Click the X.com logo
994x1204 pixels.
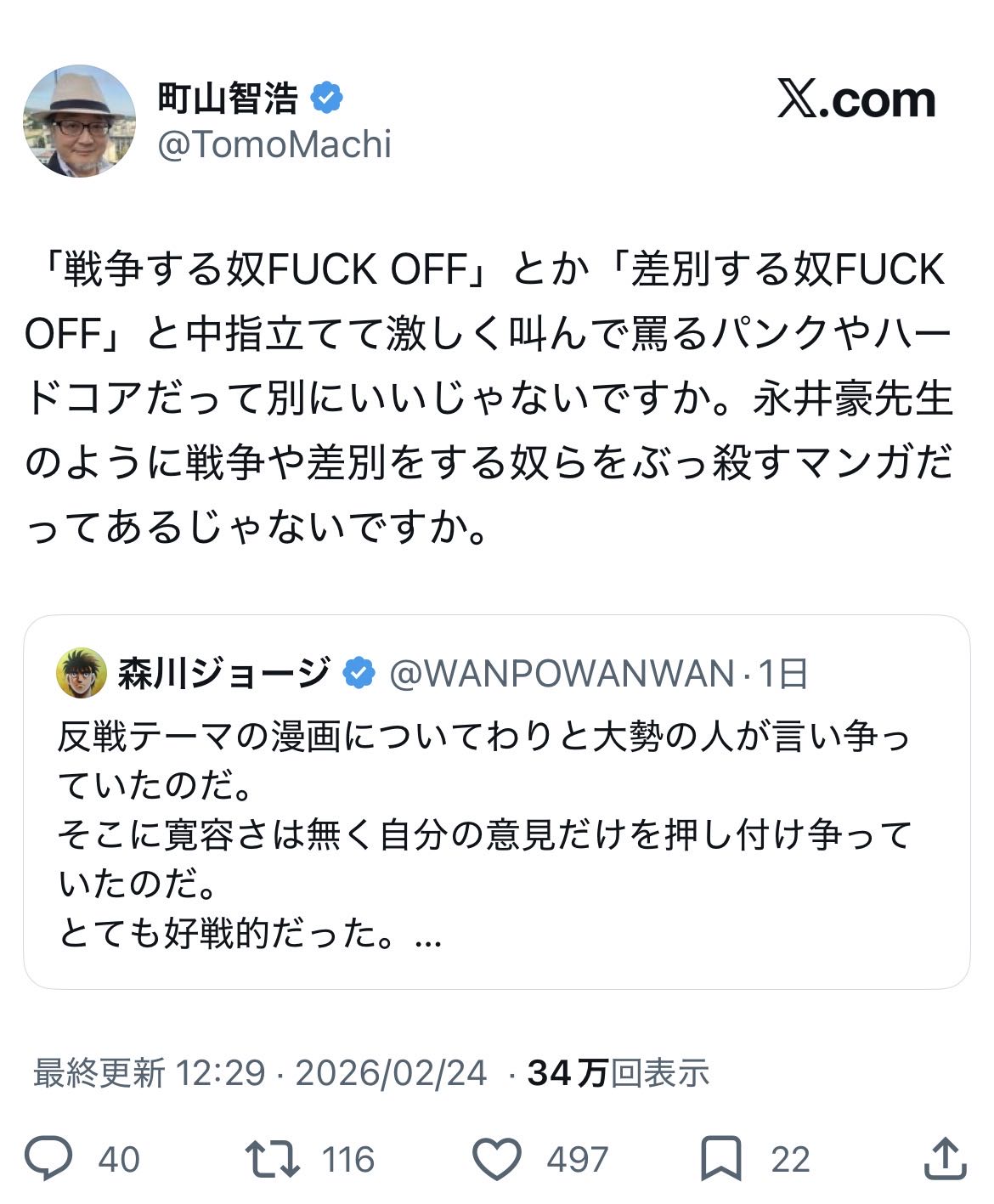pos(856,100)
